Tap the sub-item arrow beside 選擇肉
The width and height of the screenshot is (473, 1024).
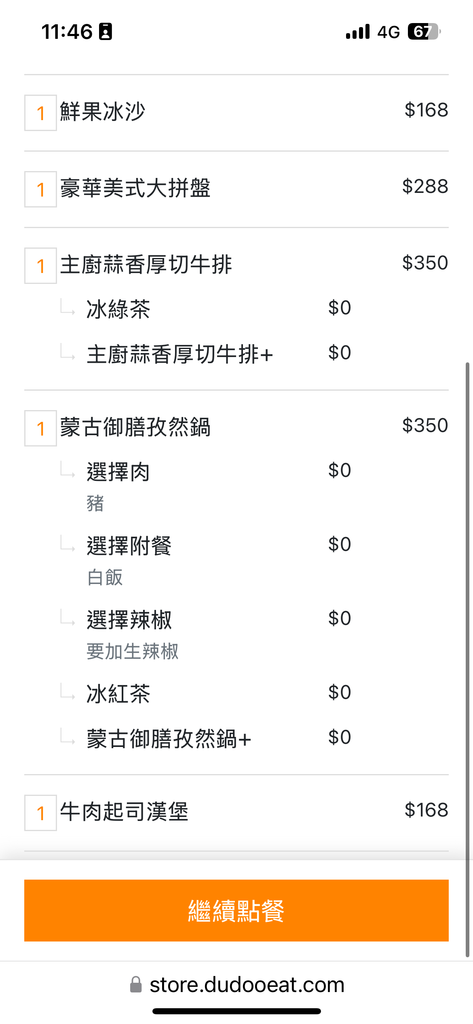coord(68,471)
